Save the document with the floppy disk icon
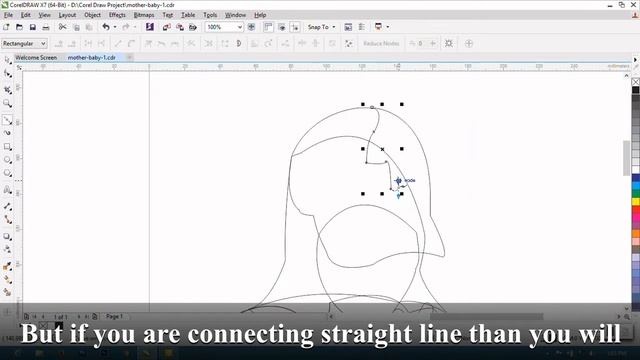 [33, 27]
